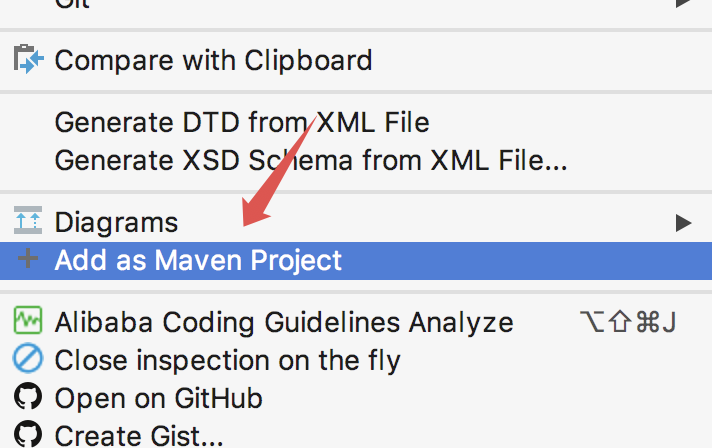Expand the Diagrams submenu arrow
The height and width of the screenshot is (448, 712).
point(683,221)
